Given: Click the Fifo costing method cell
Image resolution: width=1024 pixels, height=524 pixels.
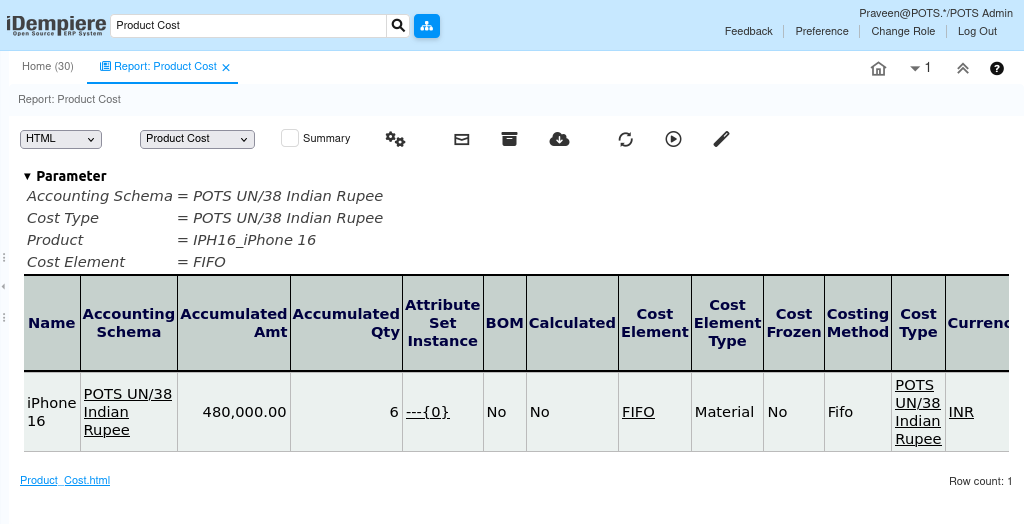Looking at the screenshot, I should click(857, 412).
